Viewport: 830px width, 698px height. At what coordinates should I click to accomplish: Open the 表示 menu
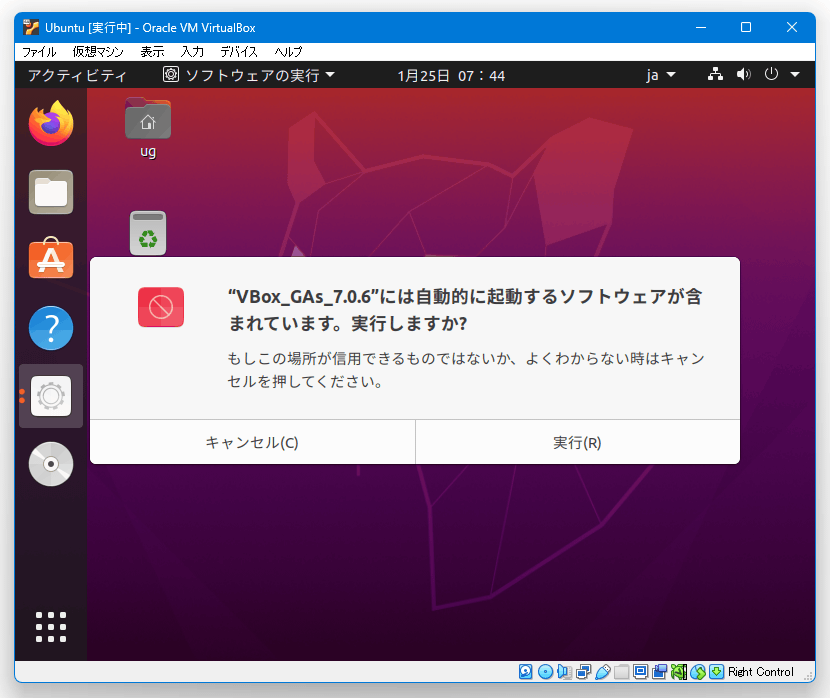pyautogui.click(x=152, y=52)
